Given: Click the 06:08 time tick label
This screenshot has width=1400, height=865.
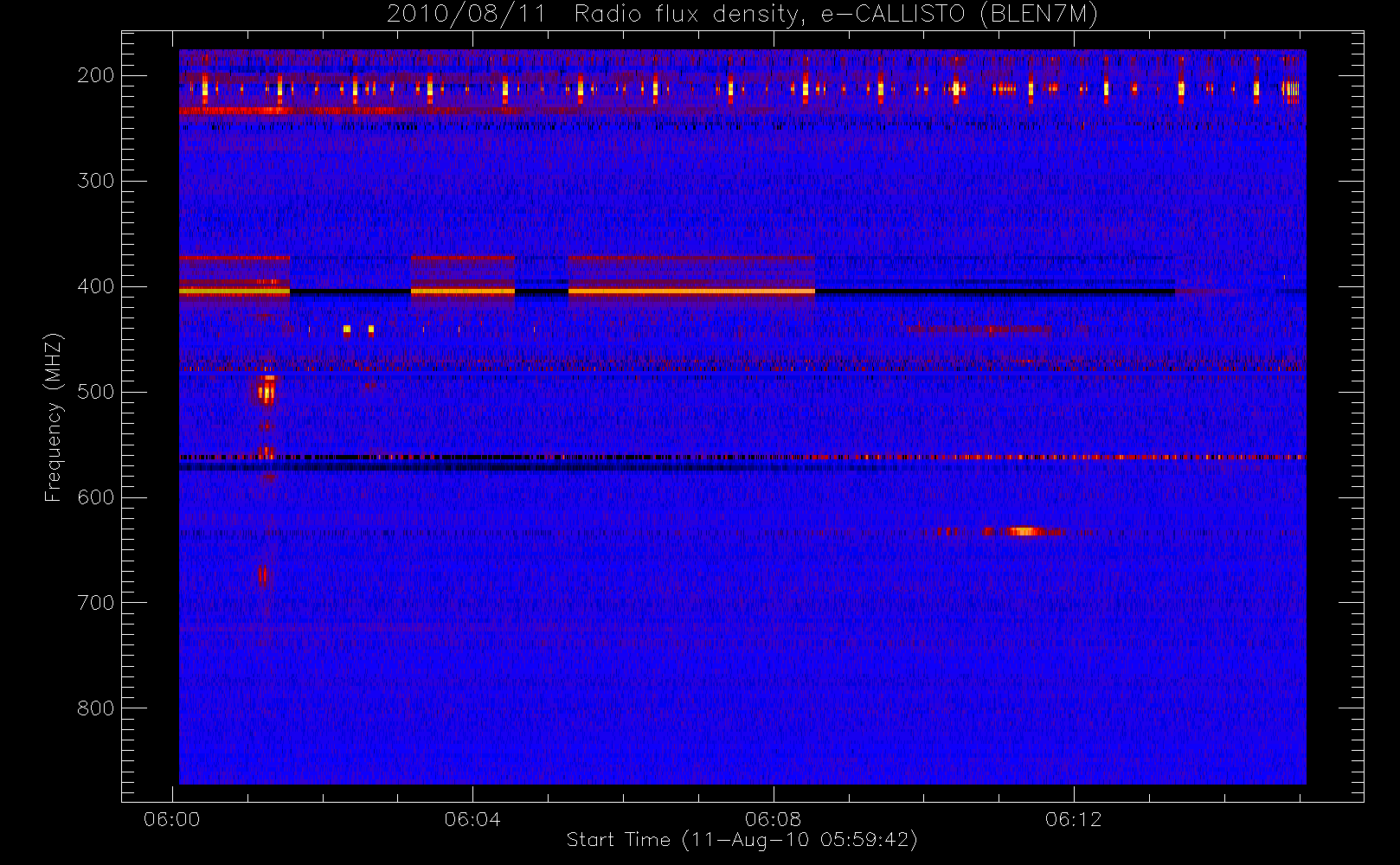Looking at the screenshot, I should pyautogui.click(x=773, y=819).
